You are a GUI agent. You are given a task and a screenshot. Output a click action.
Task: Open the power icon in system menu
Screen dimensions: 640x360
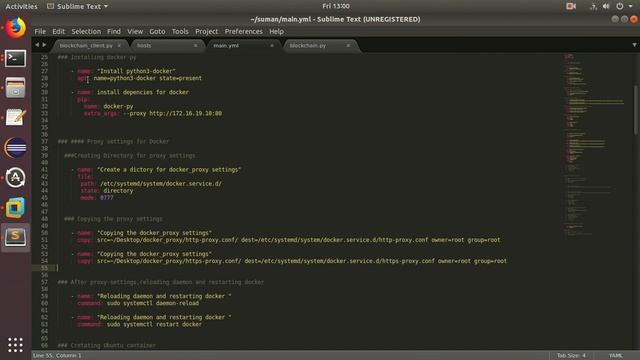[620, 6]
